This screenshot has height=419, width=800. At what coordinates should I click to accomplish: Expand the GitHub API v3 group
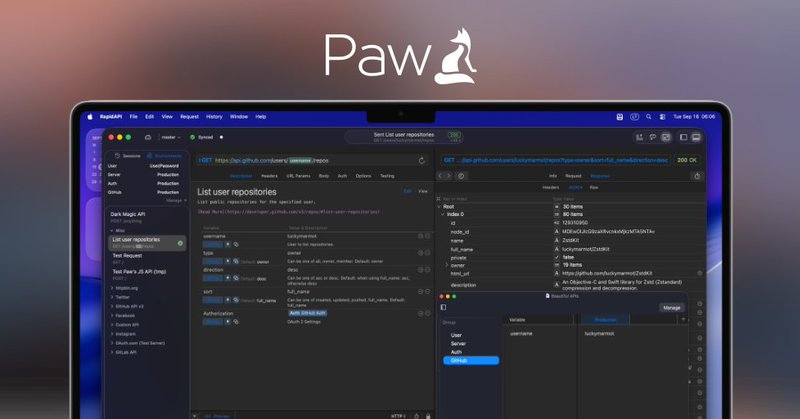(112, 306)
